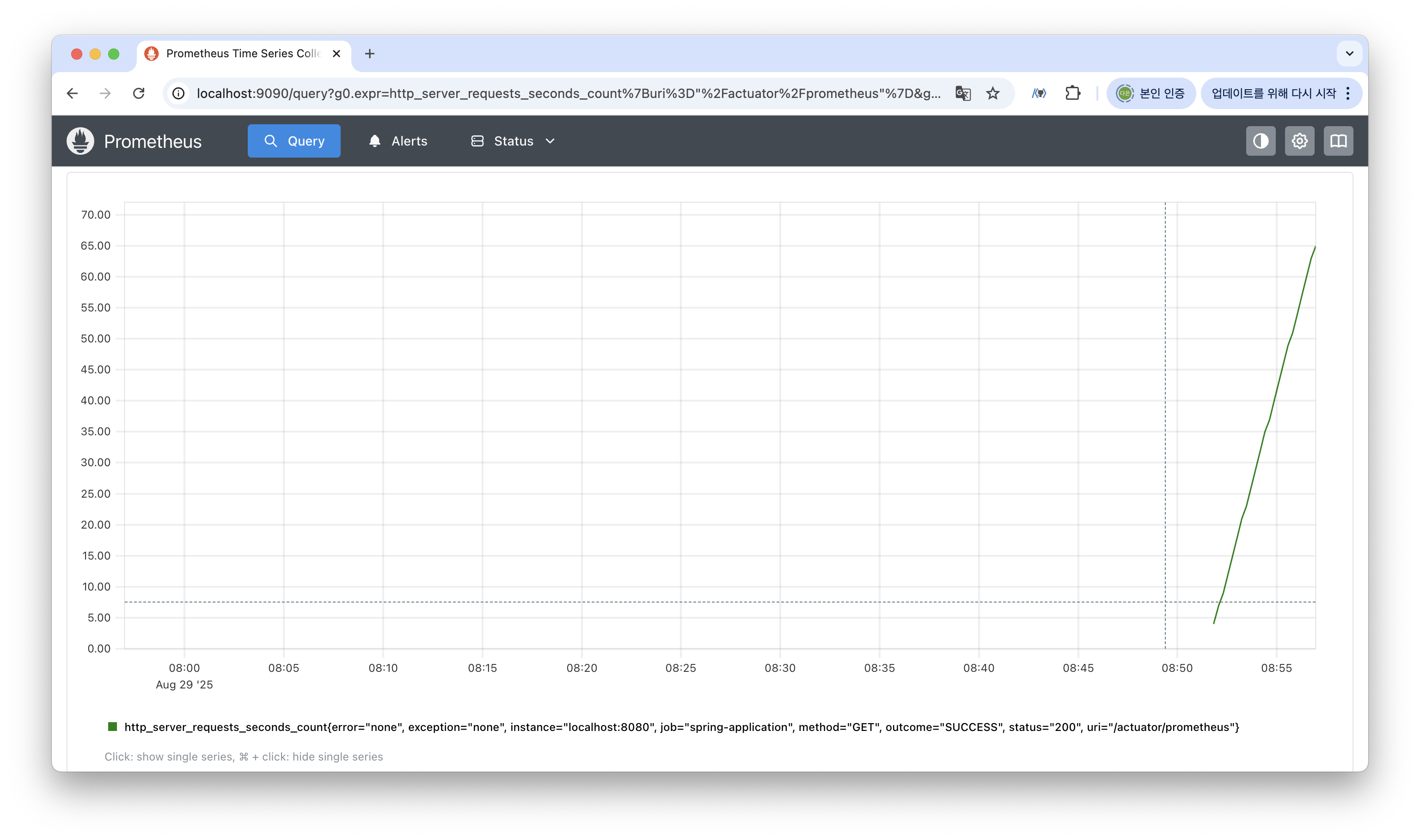Click the localhost:9090 address bar URL

[566, 93]
